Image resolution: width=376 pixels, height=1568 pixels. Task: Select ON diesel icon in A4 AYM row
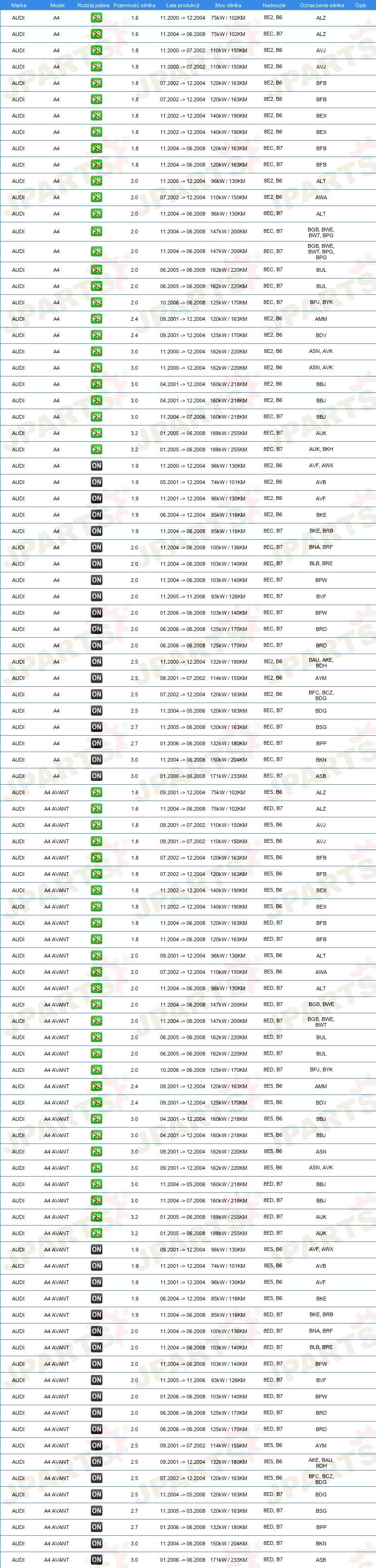[x=96, y=678]
